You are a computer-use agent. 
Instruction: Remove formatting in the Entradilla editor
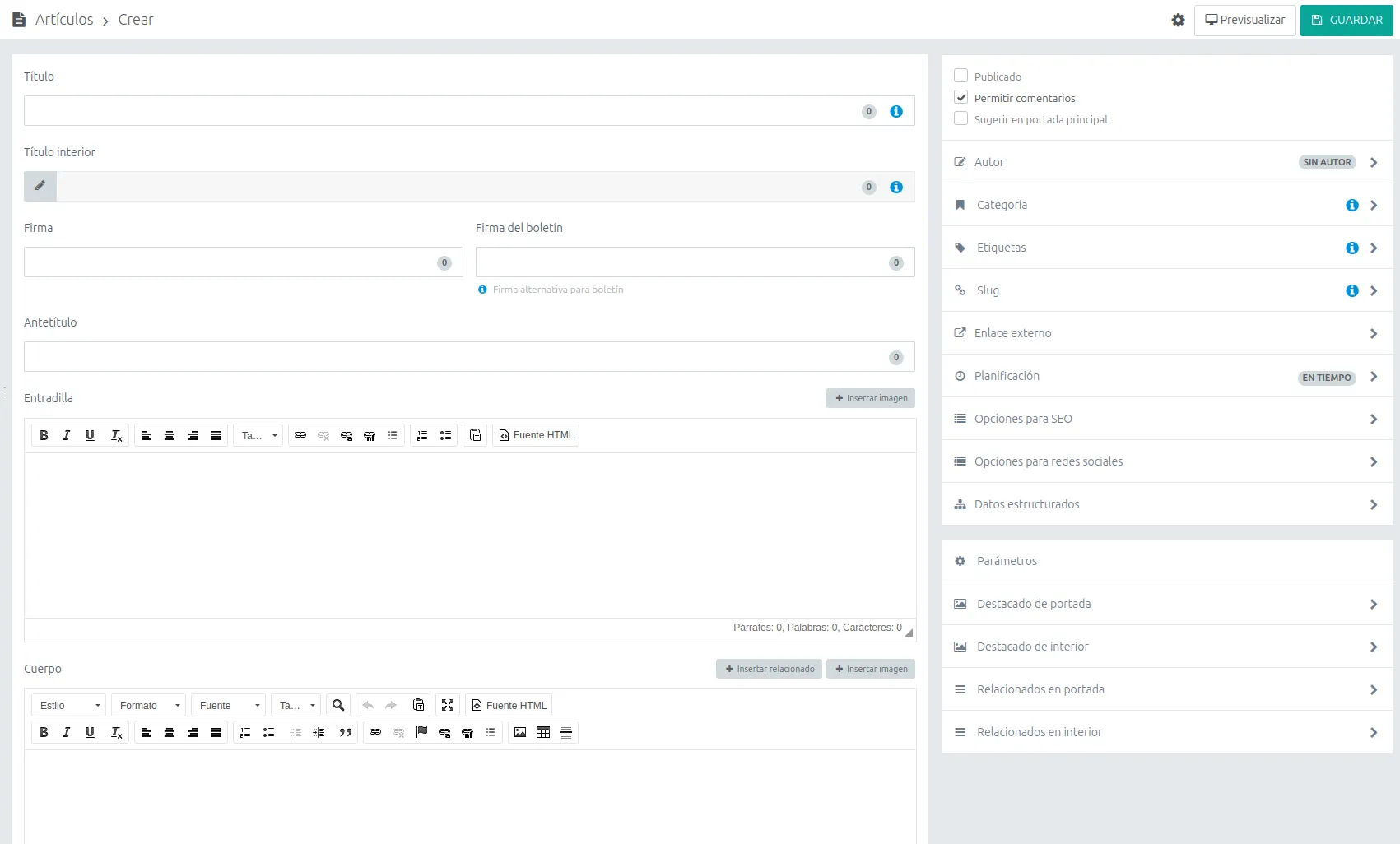click(116, 435)
